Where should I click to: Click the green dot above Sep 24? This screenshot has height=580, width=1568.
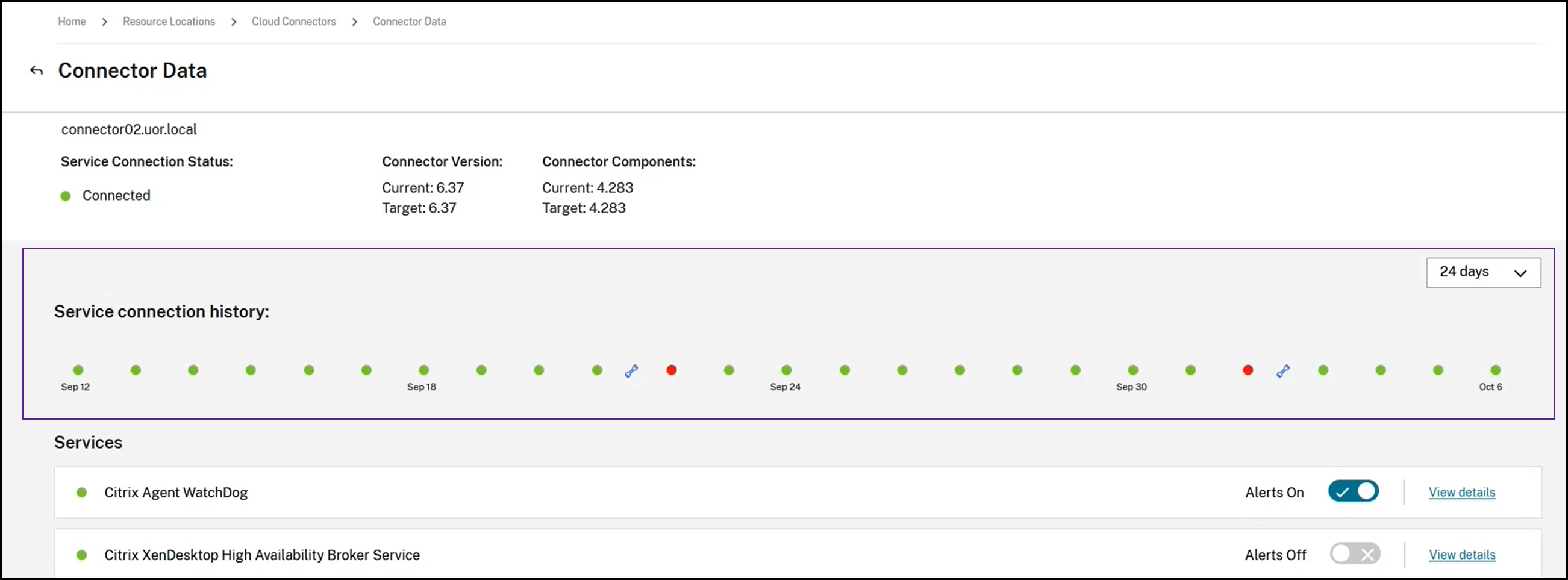point(787,370)
